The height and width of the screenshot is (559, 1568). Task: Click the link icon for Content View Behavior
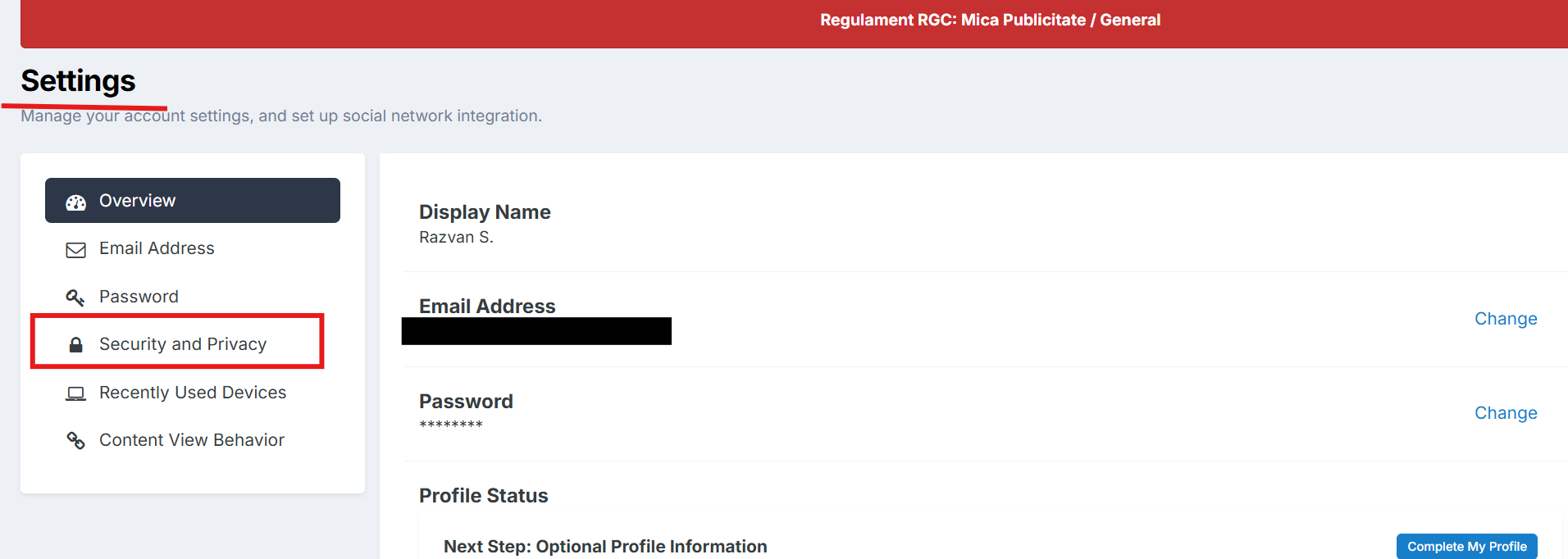point(75,441)
